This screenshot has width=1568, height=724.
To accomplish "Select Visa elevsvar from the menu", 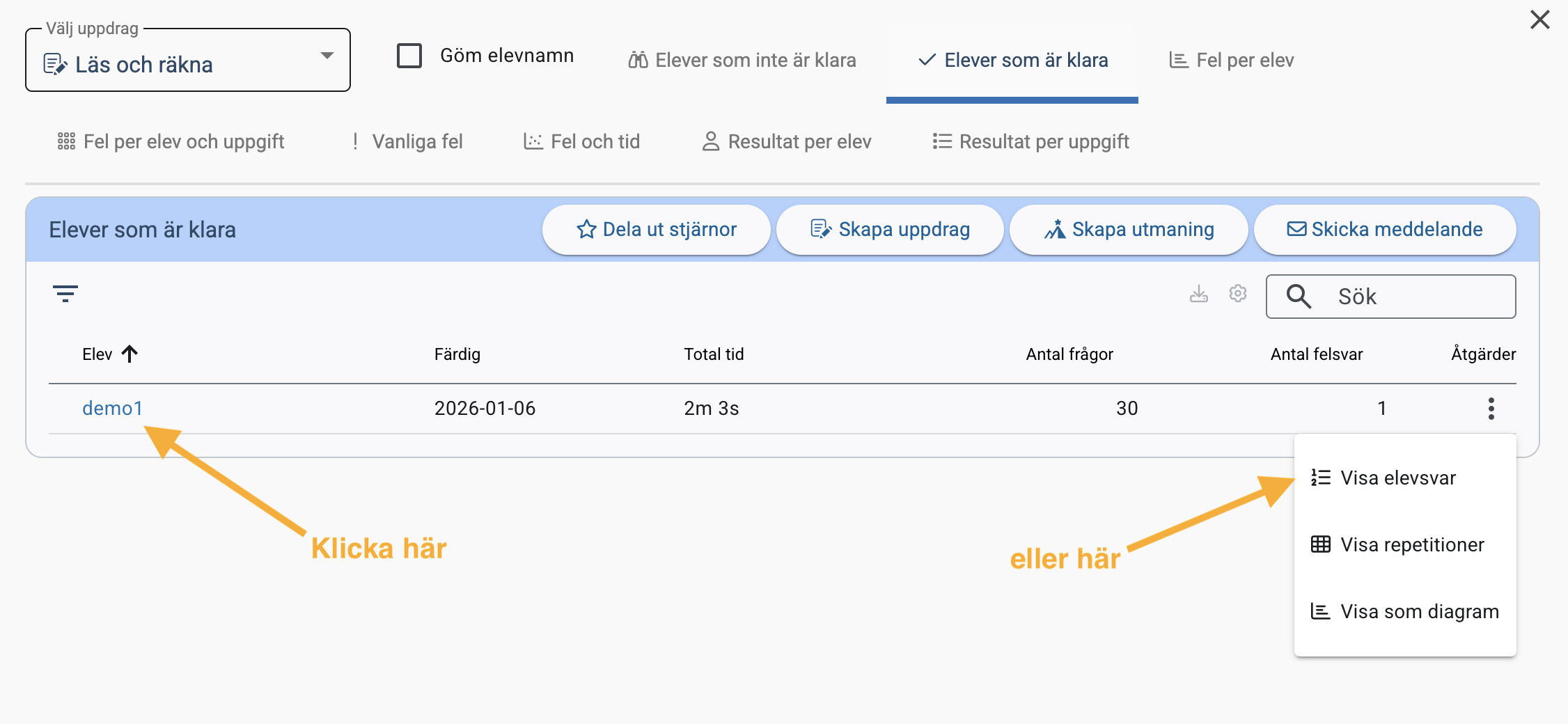I will point(1397,478).
